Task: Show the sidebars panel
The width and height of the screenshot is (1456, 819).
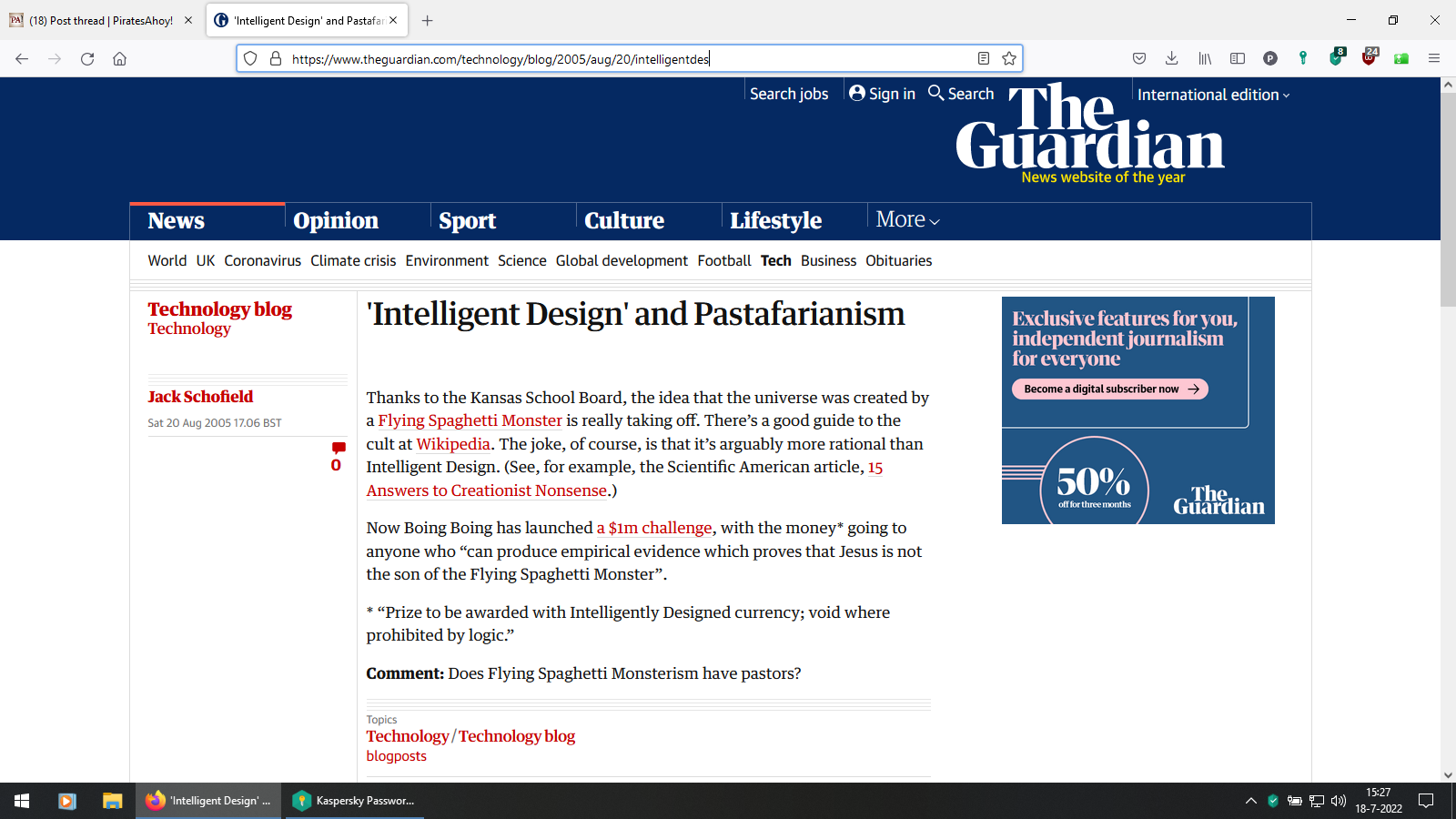Action: [1238, 59]
